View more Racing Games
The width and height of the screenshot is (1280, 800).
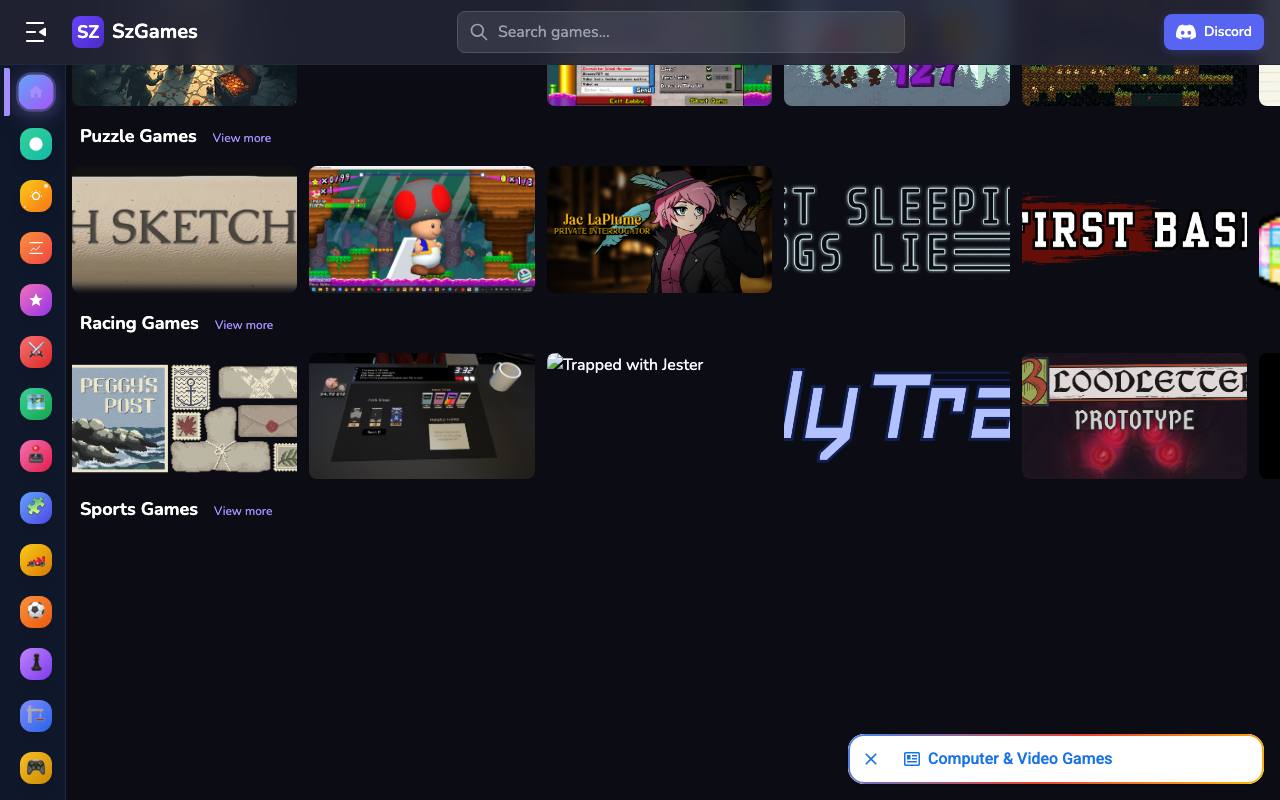[x=244, y=325]
